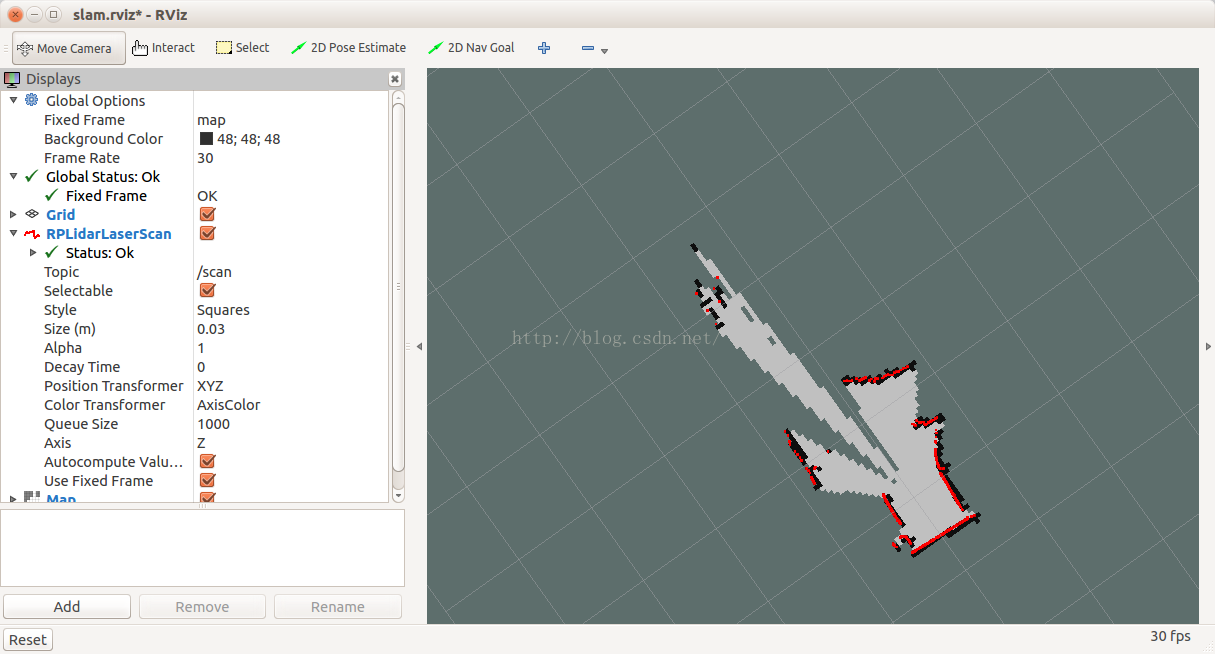The width and height of the screenshot is (1215, 654).
Task: Maximize the RViz window
Action: tap(53, 14)
